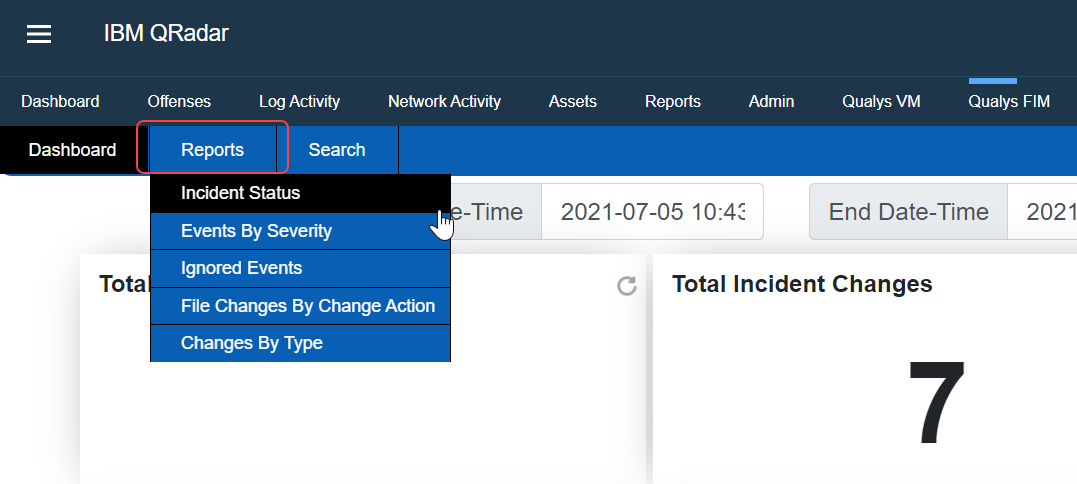Click the Qualys FIM Dashboard submenu item

tap(72, 150)
